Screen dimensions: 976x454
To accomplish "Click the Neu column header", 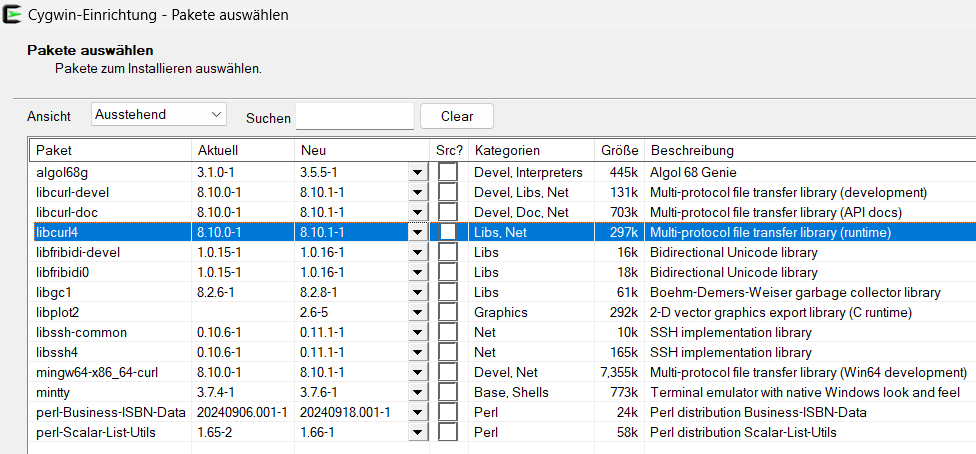I will (x=360, y=150).
